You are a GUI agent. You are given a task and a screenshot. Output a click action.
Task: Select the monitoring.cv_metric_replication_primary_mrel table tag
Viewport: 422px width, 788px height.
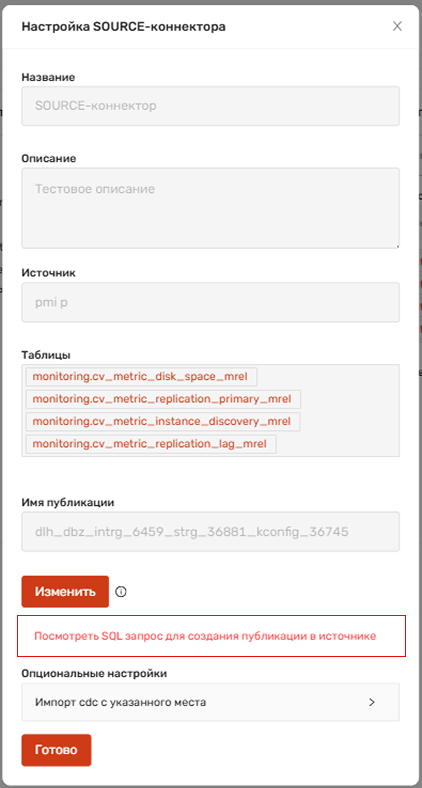pyautogui.click(x=163, y=399)
